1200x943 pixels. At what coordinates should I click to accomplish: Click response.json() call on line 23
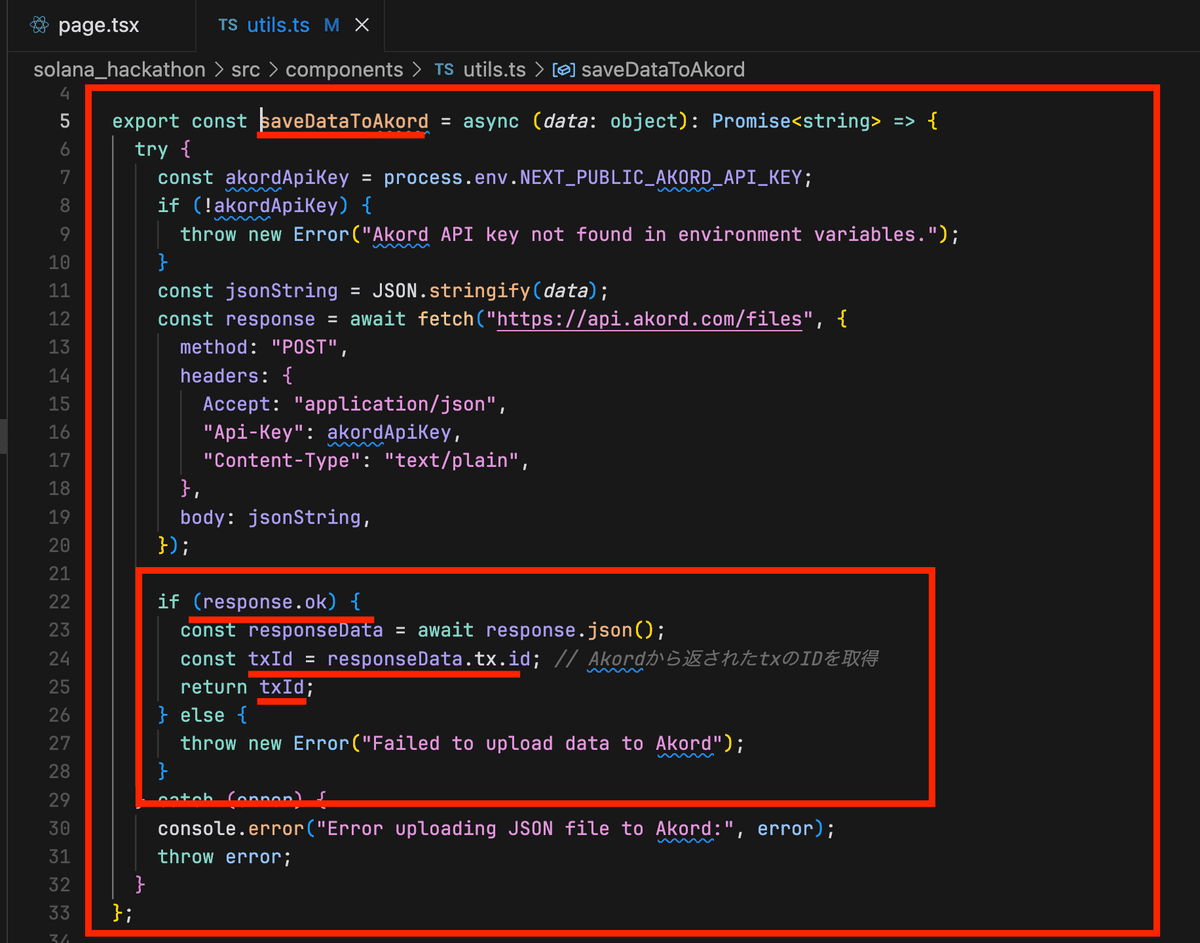click(x=569, y=630)
